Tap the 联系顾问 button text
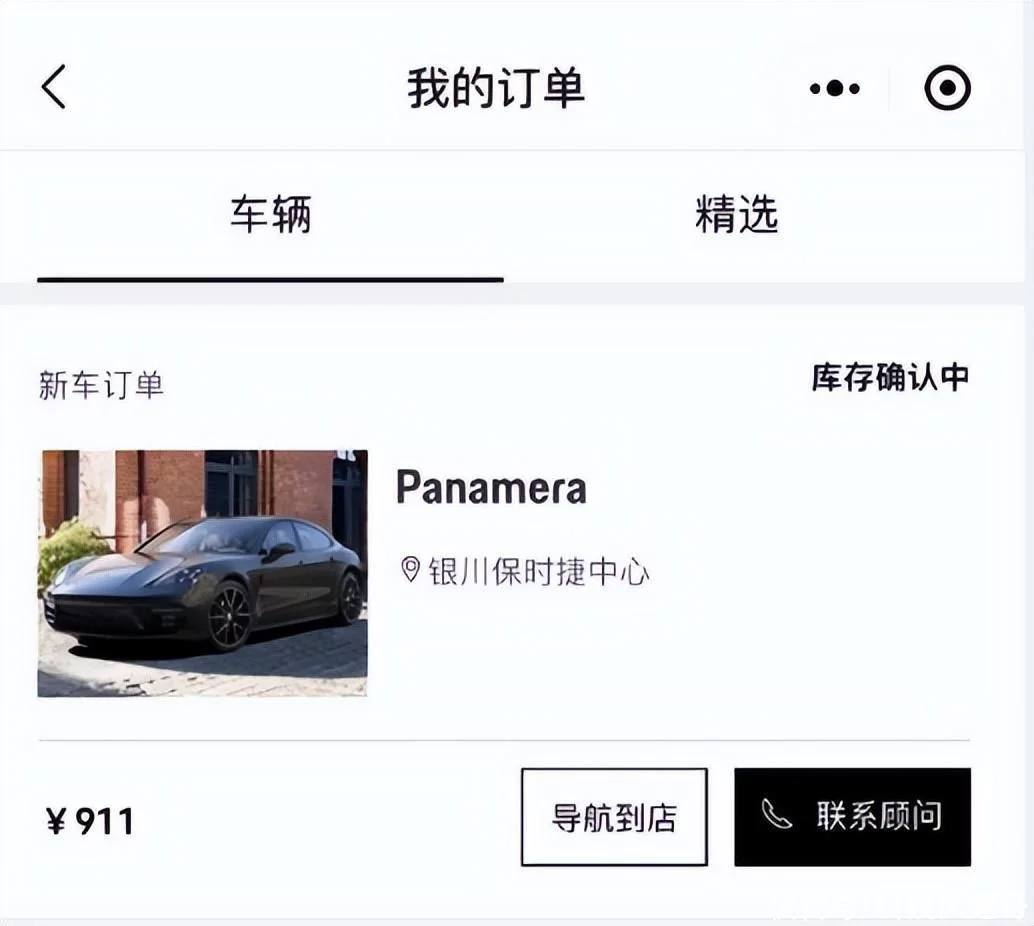The height and width of the screenshot is (926, 1034). pos(879,817)
